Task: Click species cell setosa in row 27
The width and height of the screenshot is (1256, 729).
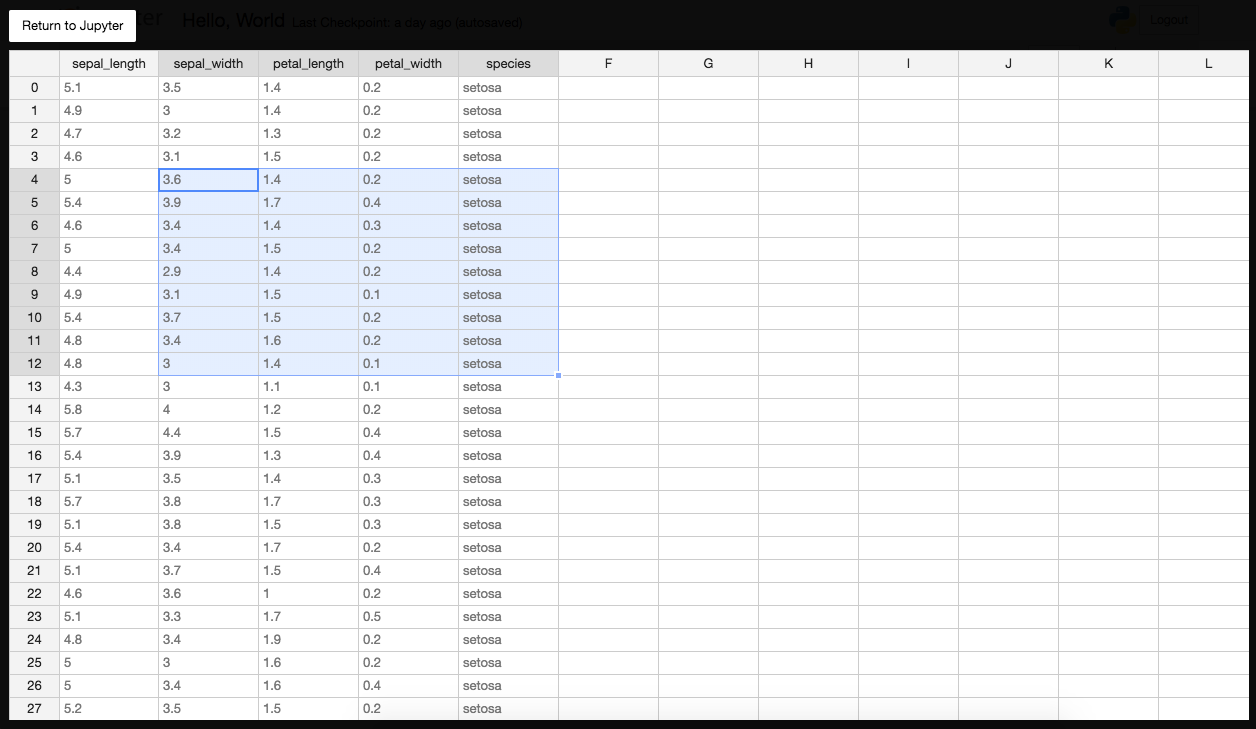Action: coord(509,709)
